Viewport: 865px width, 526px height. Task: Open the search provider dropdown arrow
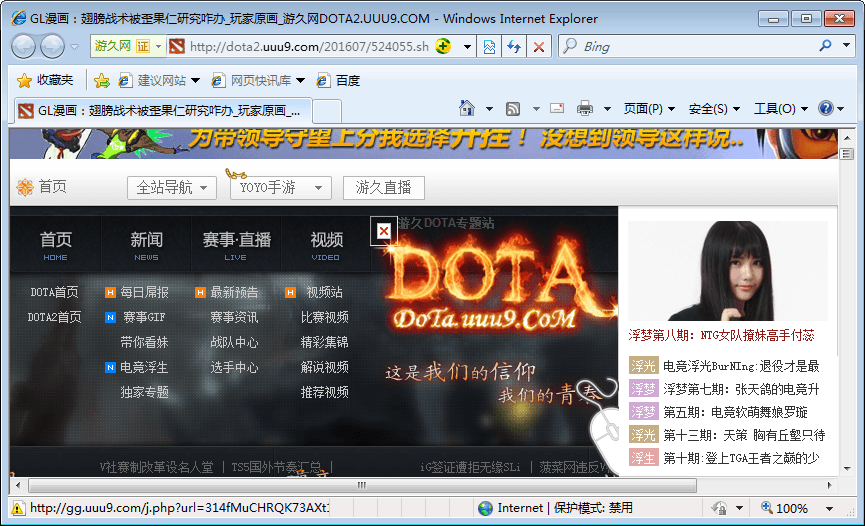pos(846,46)
